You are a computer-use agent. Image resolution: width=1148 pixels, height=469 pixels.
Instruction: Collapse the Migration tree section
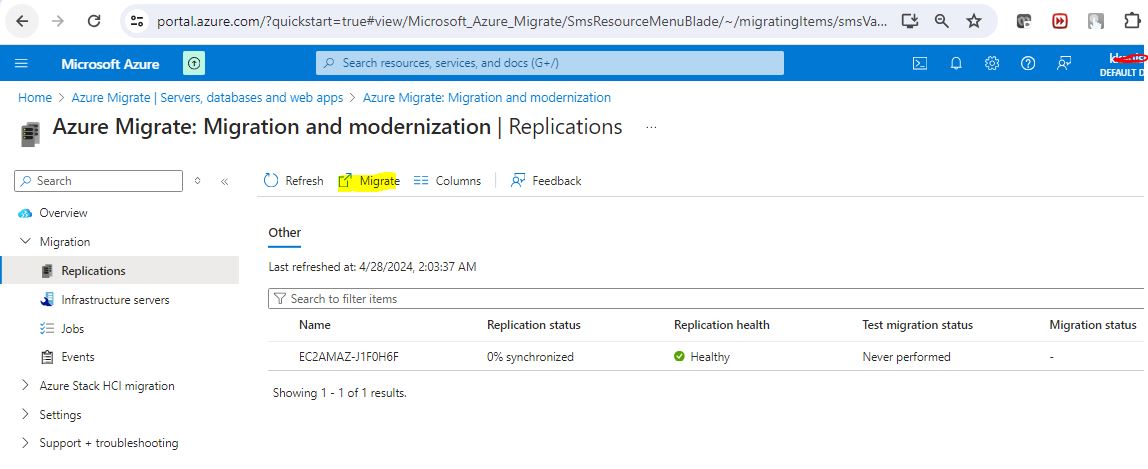click(x=26, y=242)
